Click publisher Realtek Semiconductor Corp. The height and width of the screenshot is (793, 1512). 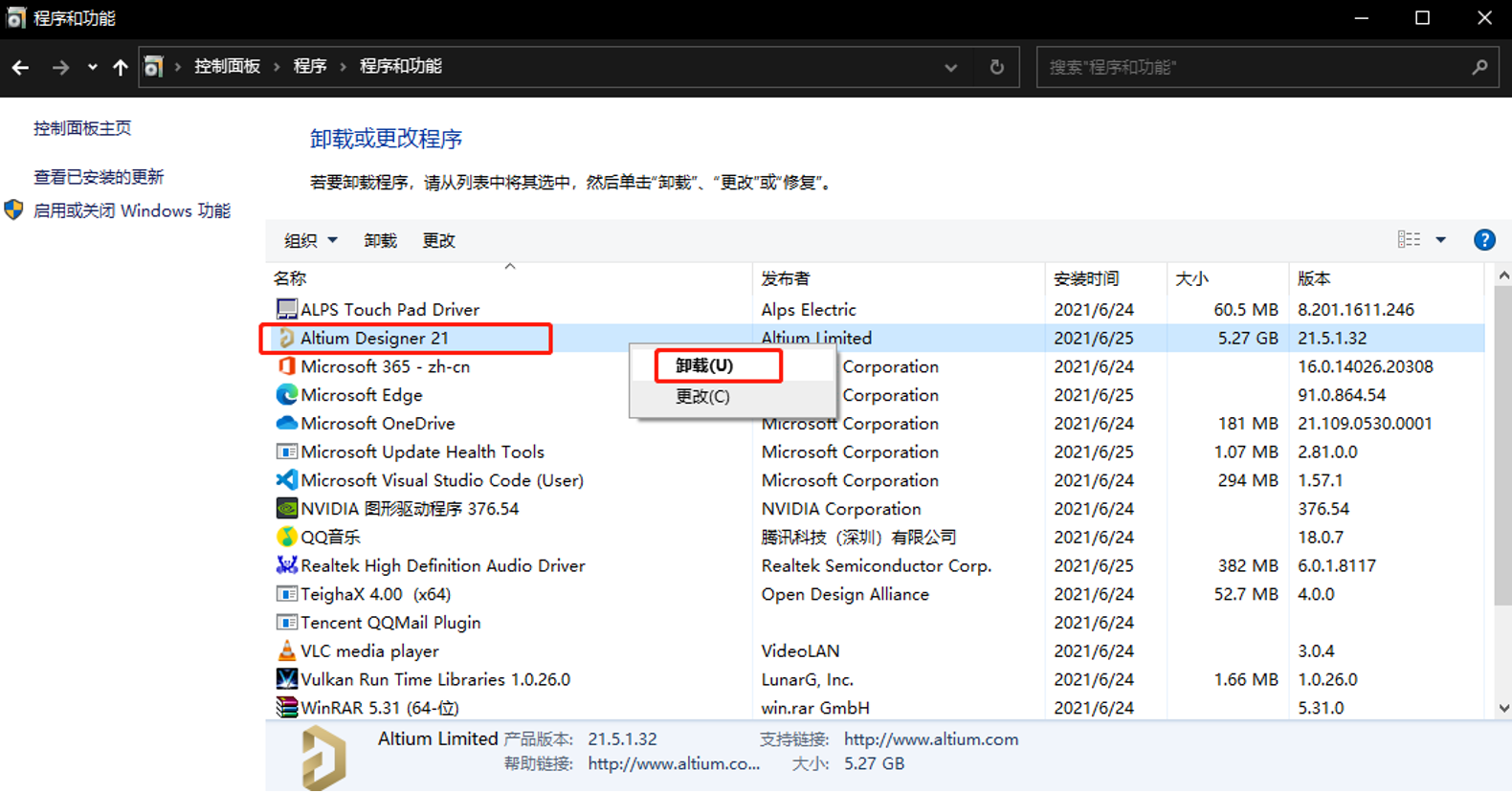(877, 565)
